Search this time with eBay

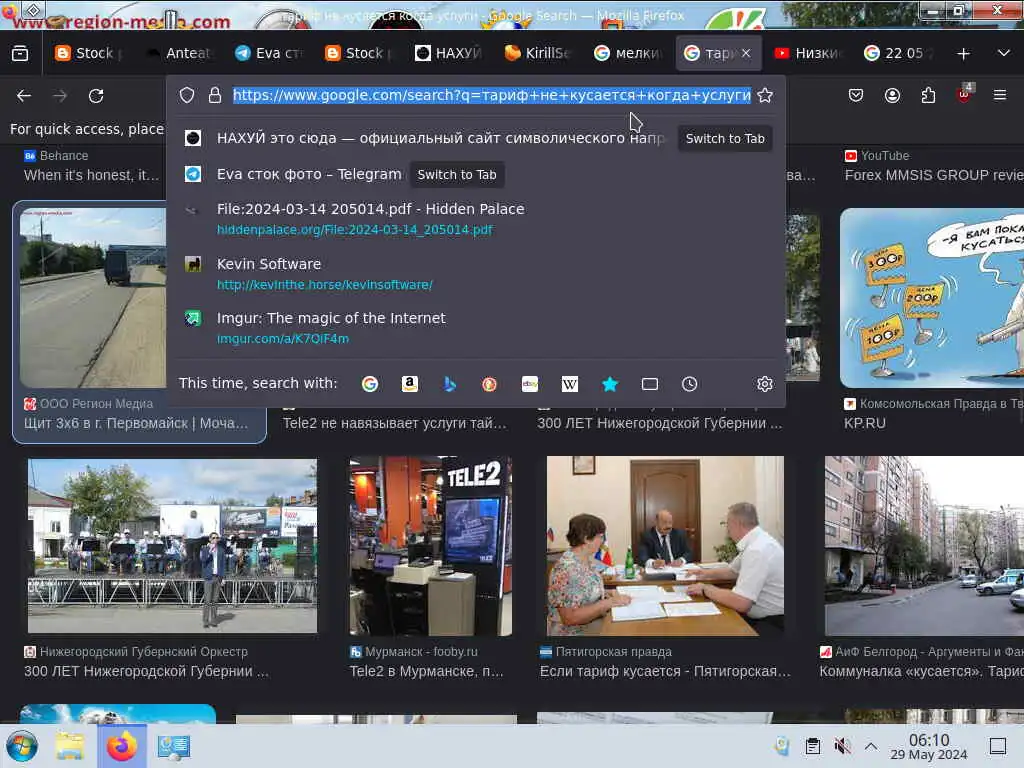(530, 384)
